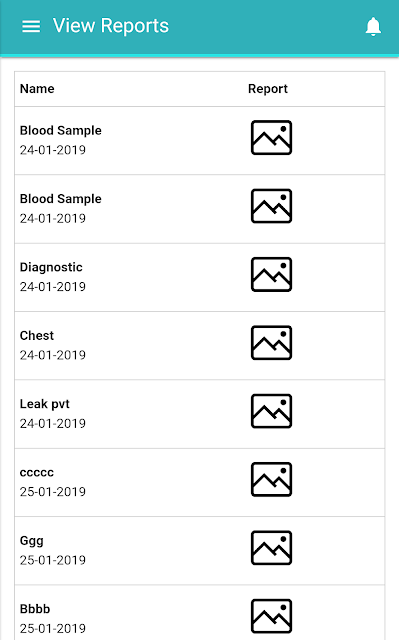Viewport: 399px width, 640px height.
Task: Click the Name column header
Action: pos(37,89)
